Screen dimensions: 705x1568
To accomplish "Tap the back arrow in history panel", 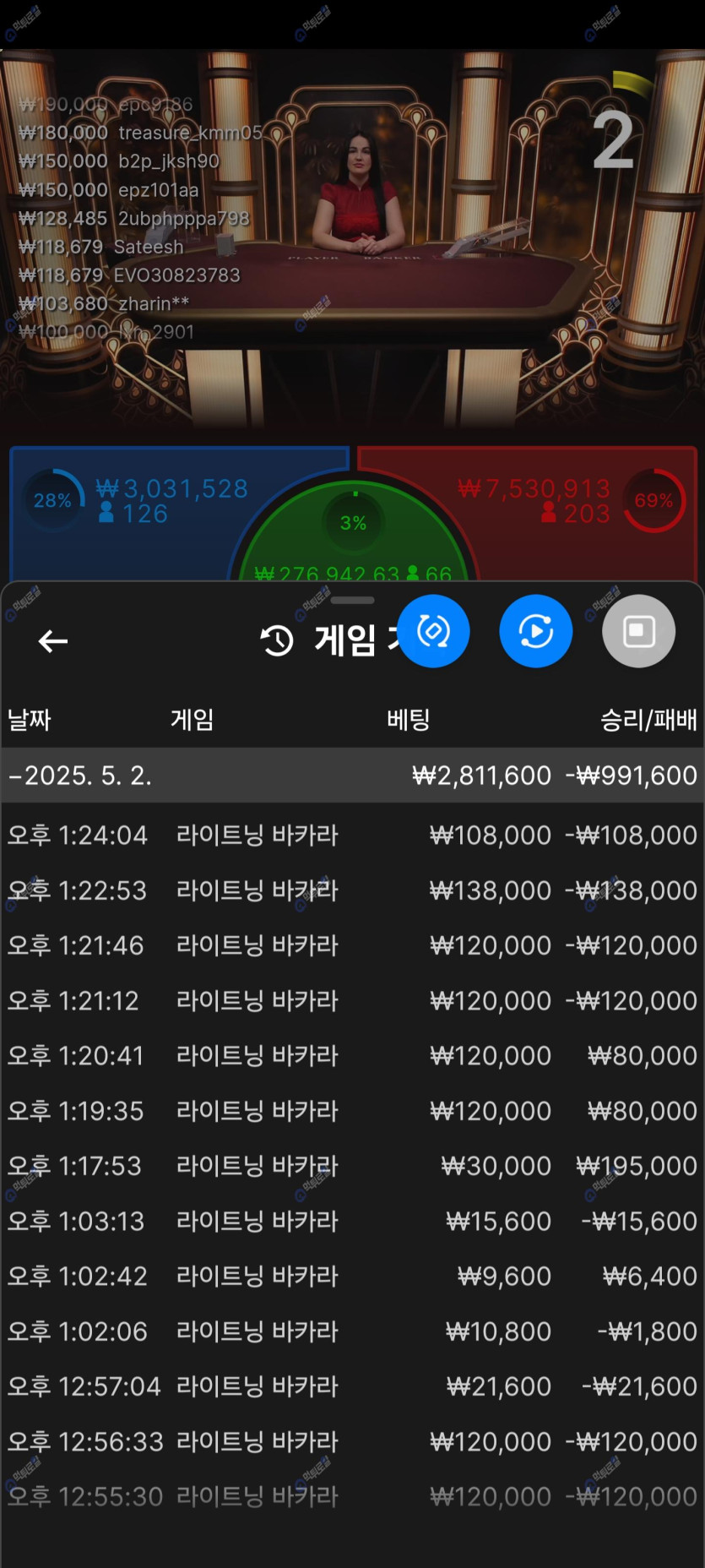I will point(53,641).
